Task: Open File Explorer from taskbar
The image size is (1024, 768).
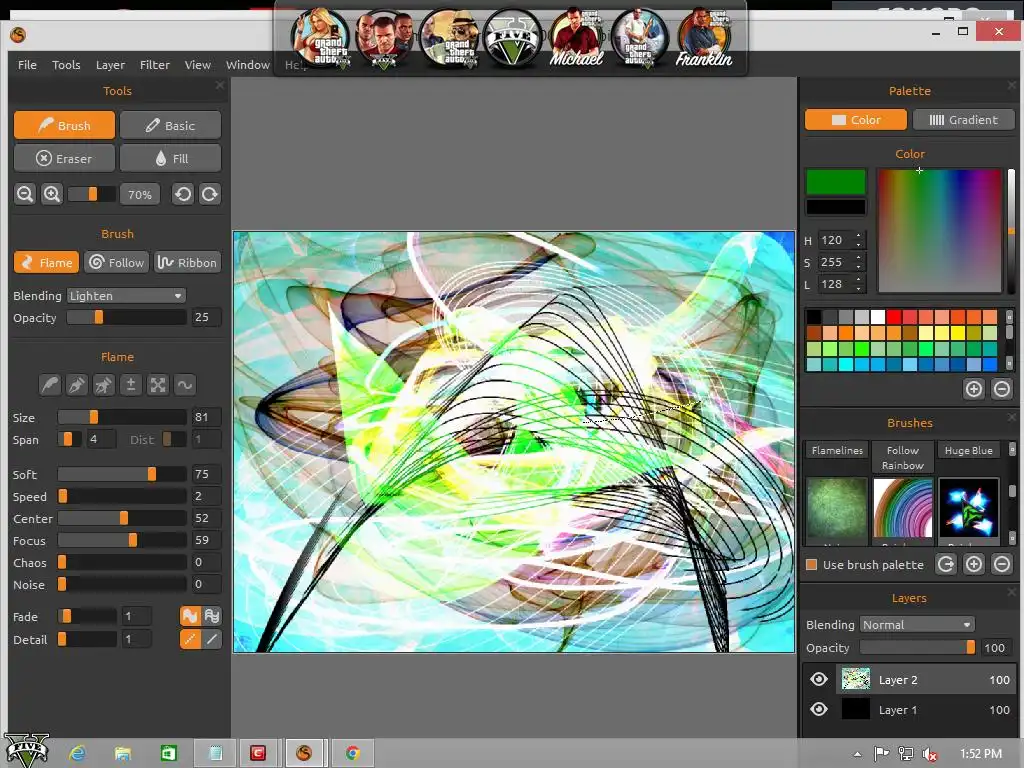Action: pyautogui.click(x=123, y=754)
